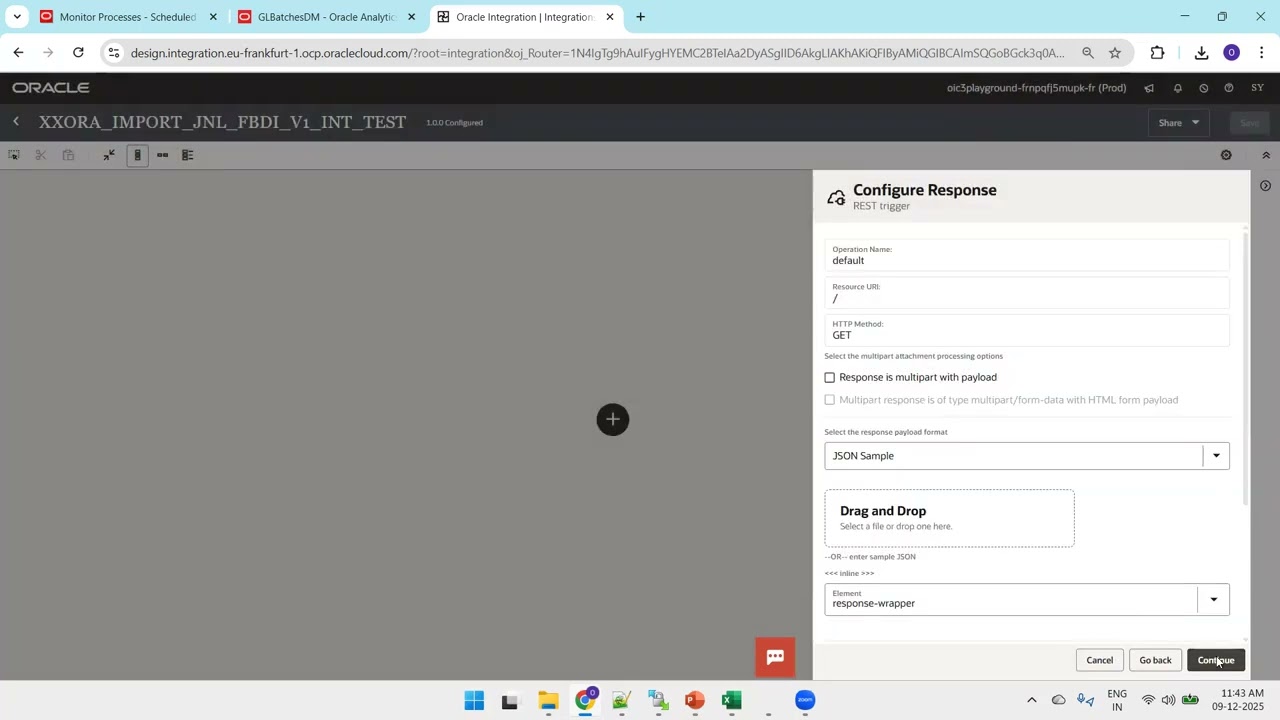
Task: Click the Drag and Drop file area
Action: [x=949, y=518]
